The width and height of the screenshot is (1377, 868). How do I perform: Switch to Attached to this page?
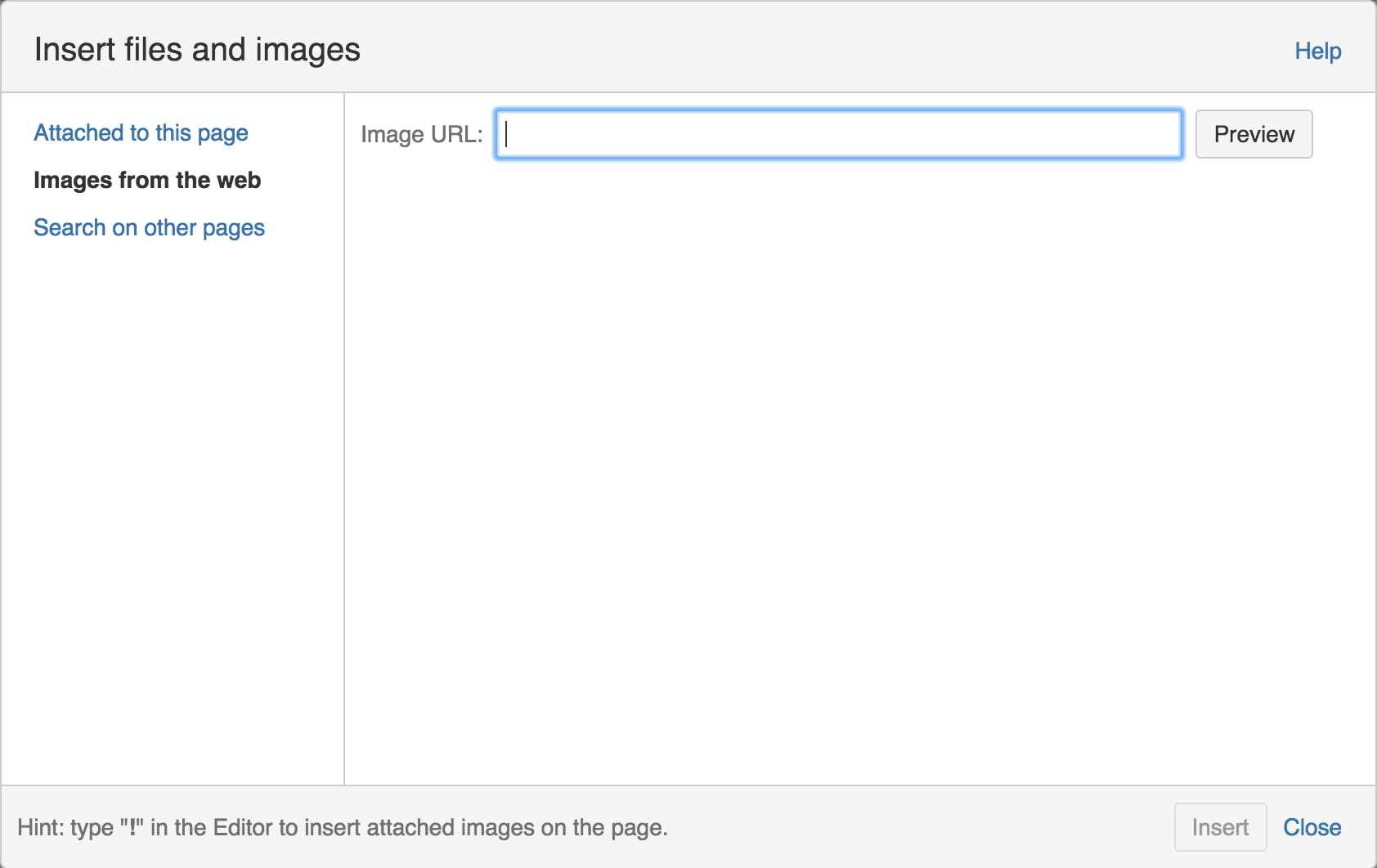tap(141, 132)
